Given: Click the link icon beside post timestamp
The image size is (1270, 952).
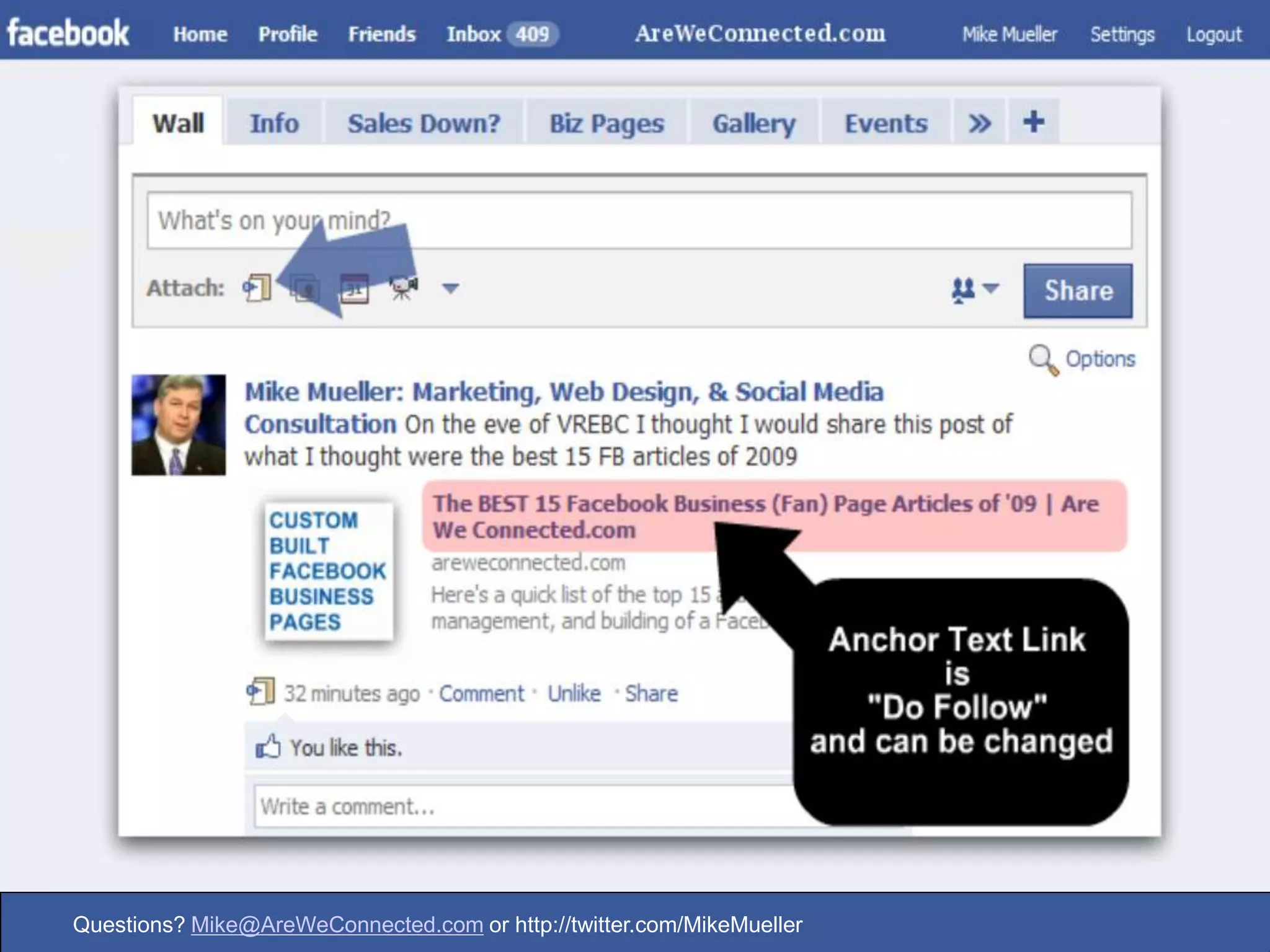Looking at the screenshot, I should [x=260, y=692].
